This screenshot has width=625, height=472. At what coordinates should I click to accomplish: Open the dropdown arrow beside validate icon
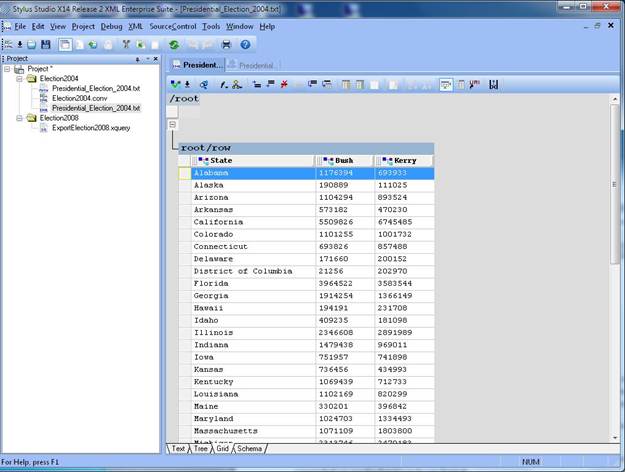(187, 84)
